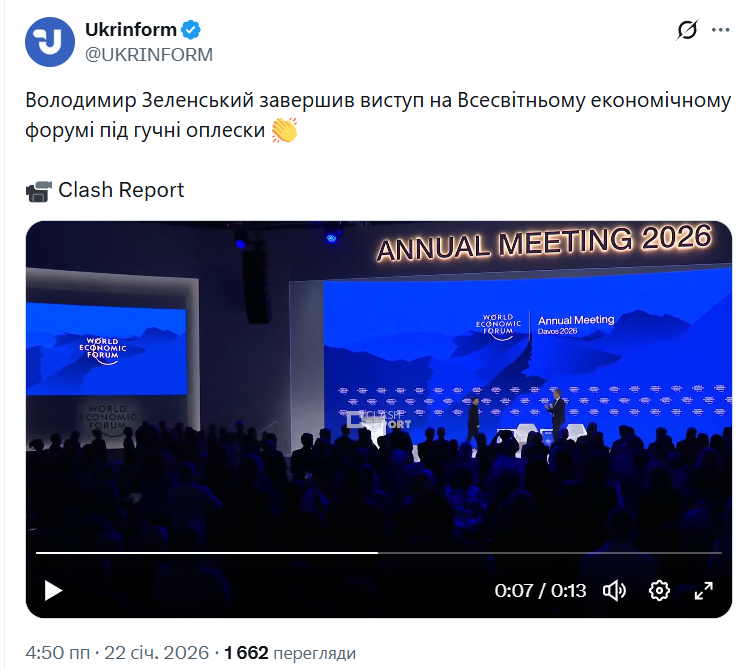The width and height of the screenshot is (744, 669).
Task: Mute the video sound
Action: 614,590
